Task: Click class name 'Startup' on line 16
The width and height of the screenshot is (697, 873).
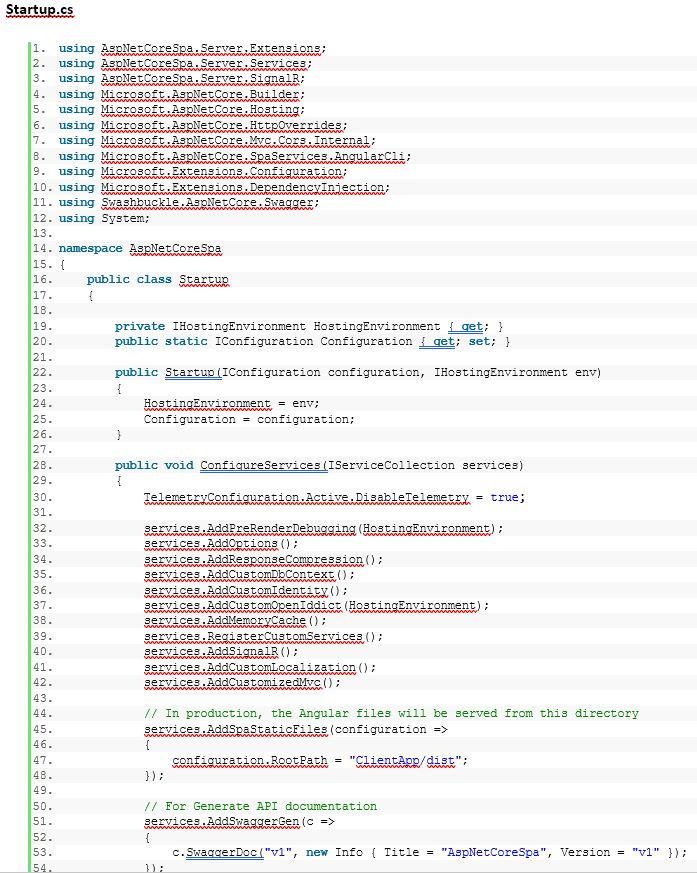Action: (204, 279)
